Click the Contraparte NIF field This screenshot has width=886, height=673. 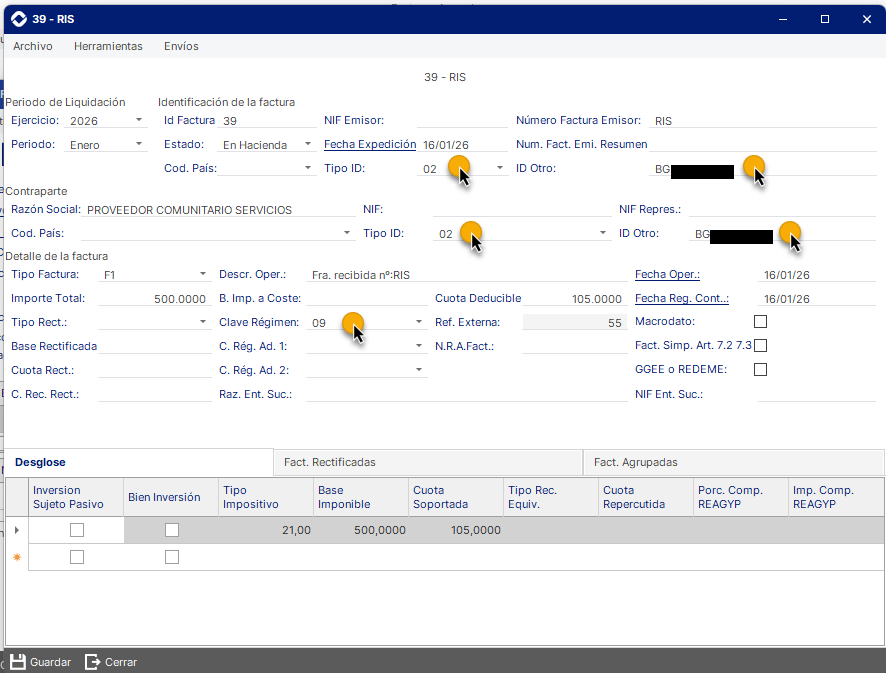pos(522,210)
